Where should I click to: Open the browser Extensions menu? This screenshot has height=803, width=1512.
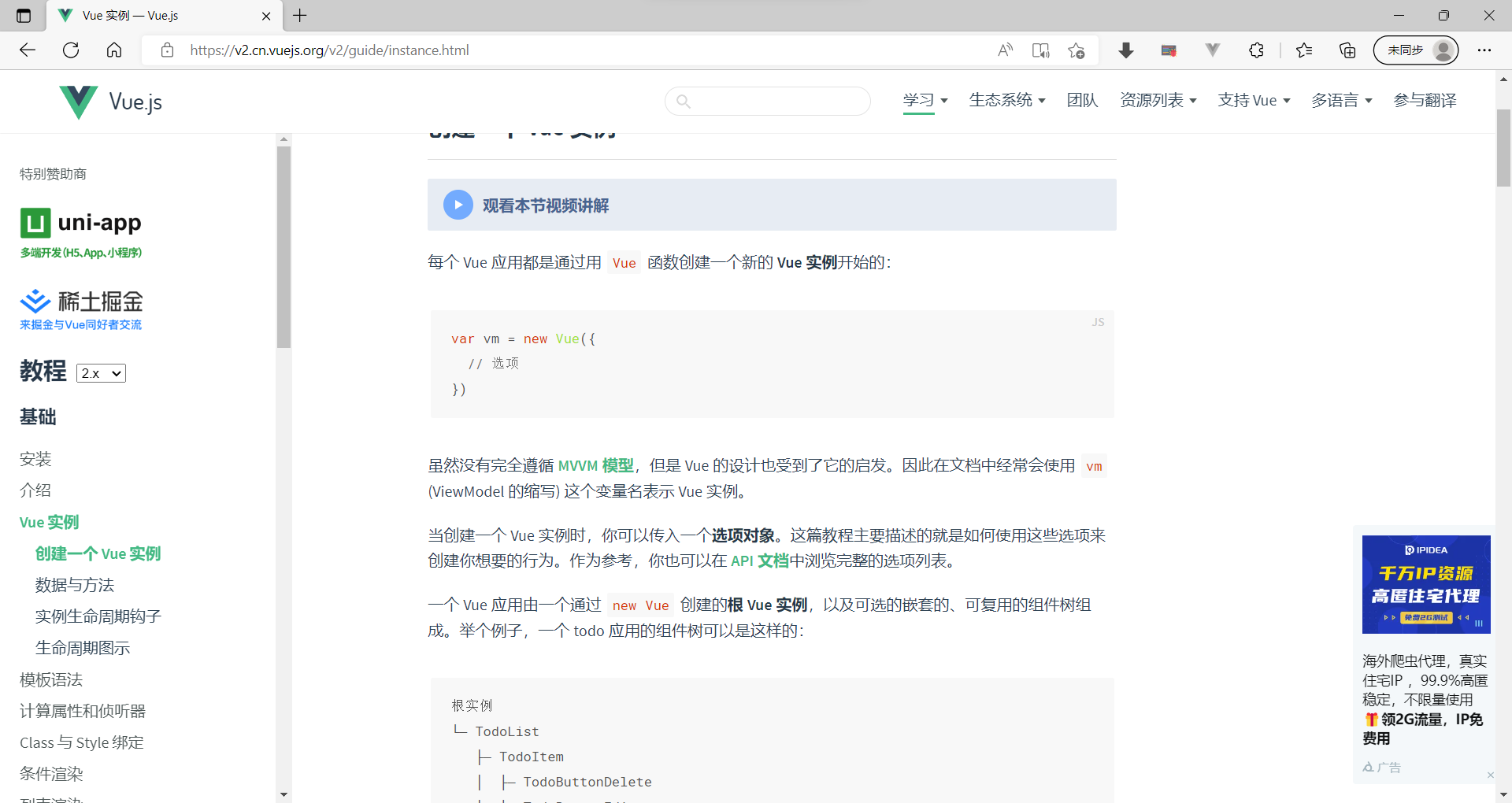click(1256, 50)
